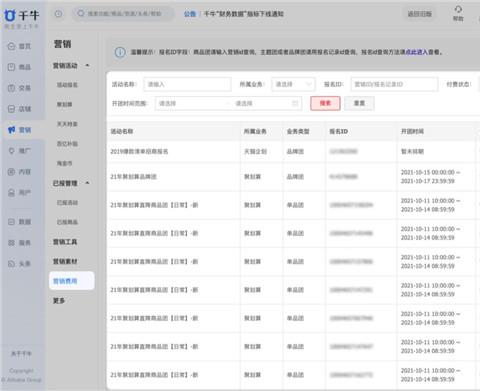This screenshot has height=391, width=480.
Task: Collapse the 已报管理 menu group
Action: [87, 183]
